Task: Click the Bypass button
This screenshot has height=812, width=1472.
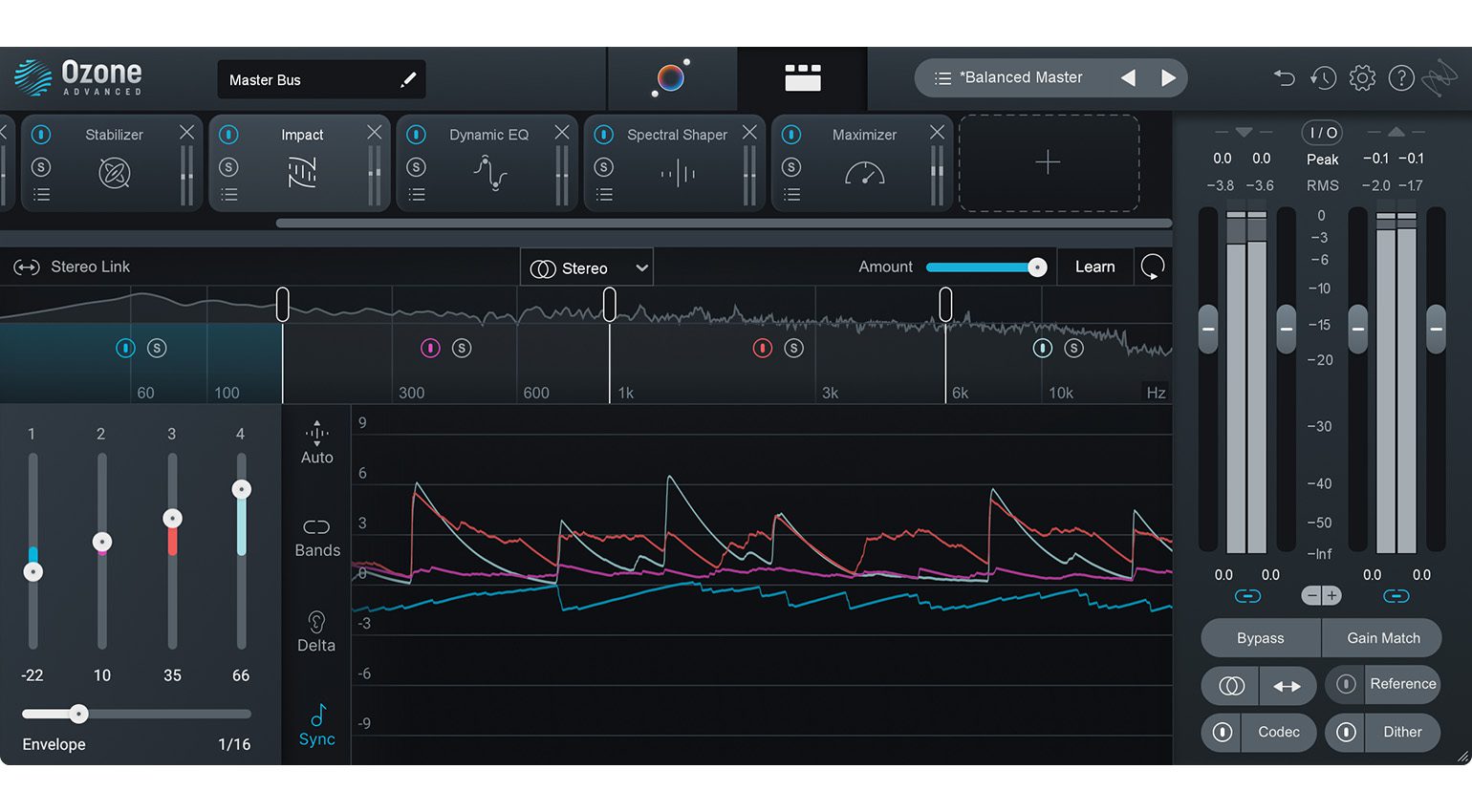Action: tap(1260, 637)
